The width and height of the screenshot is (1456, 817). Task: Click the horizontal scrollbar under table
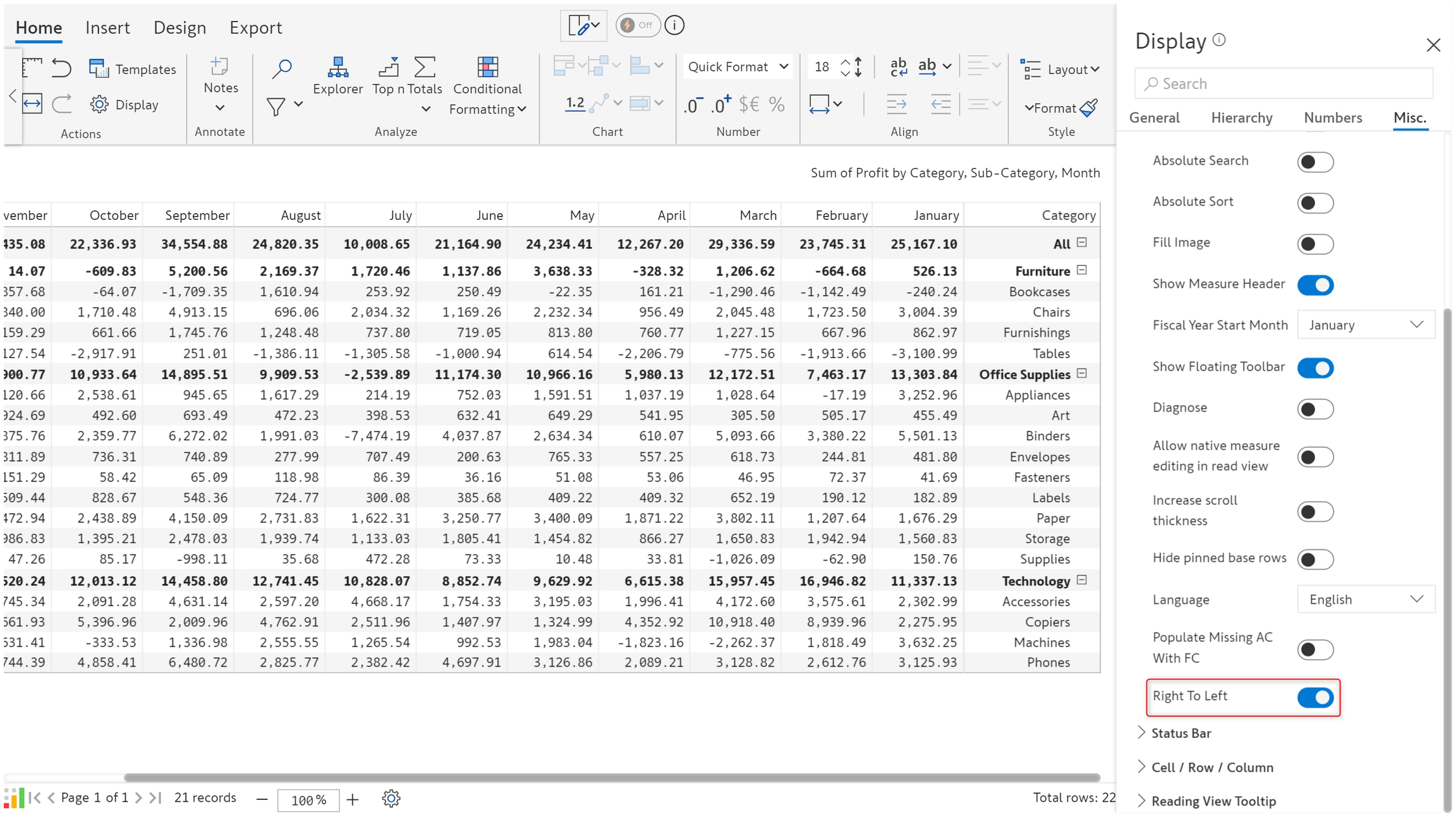coord(610,777)
